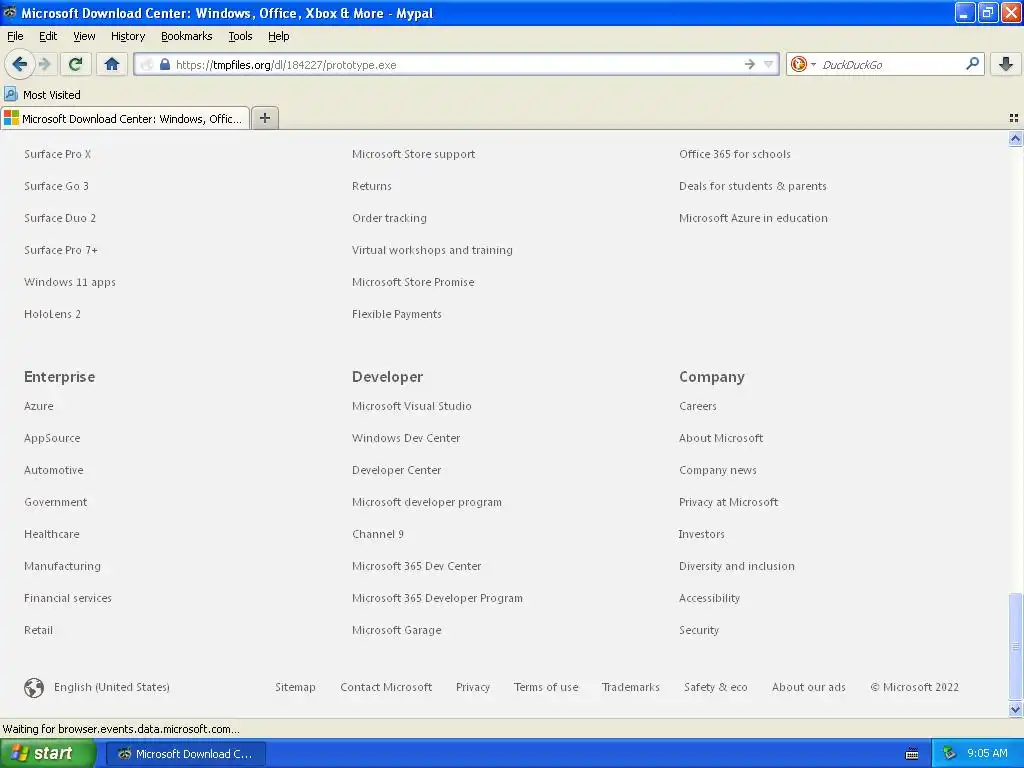Click the magnifying glass search icon

pyautogui.click(x=972, y=63)
